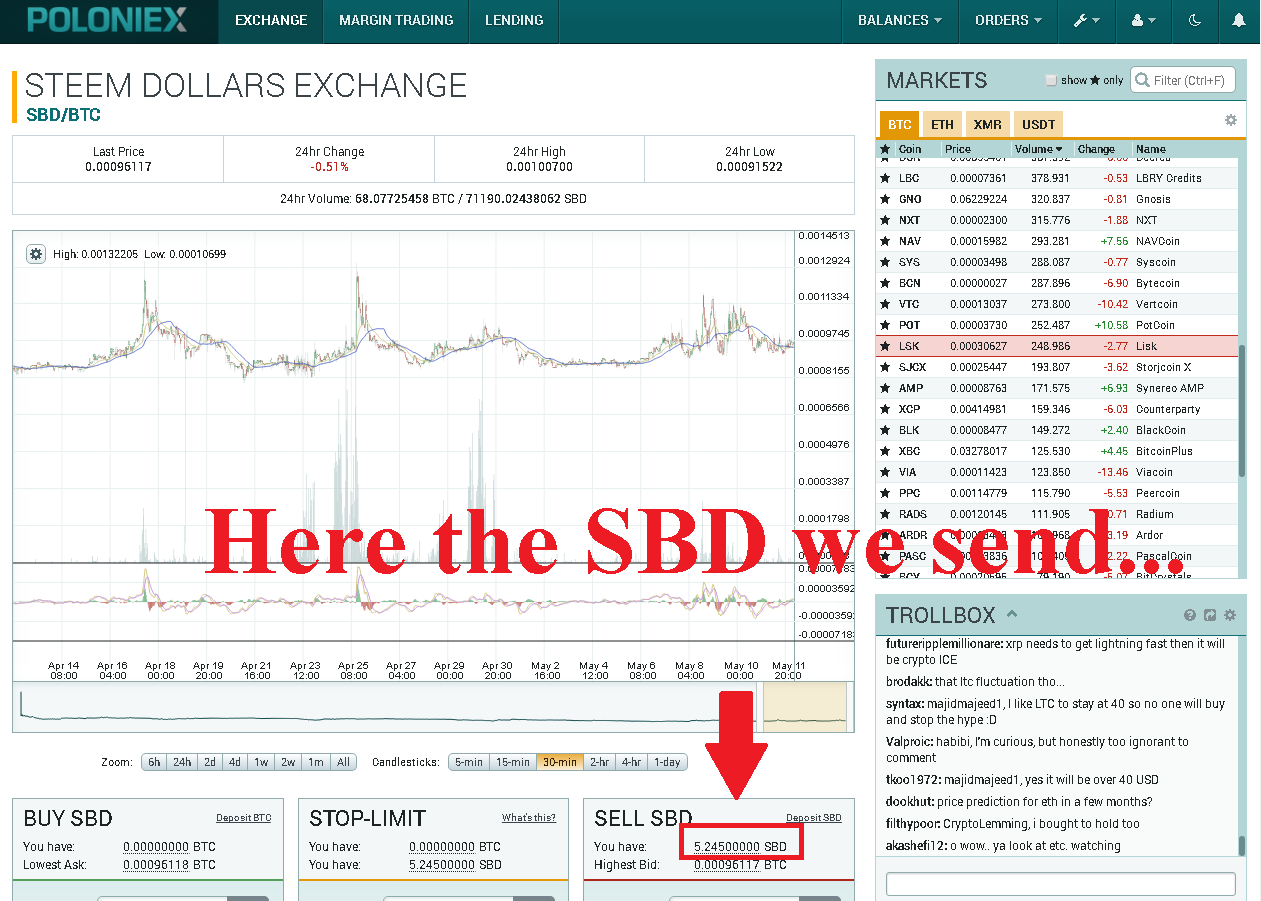
Task: Switch to ETH markets tab
Action: point(942,125)
